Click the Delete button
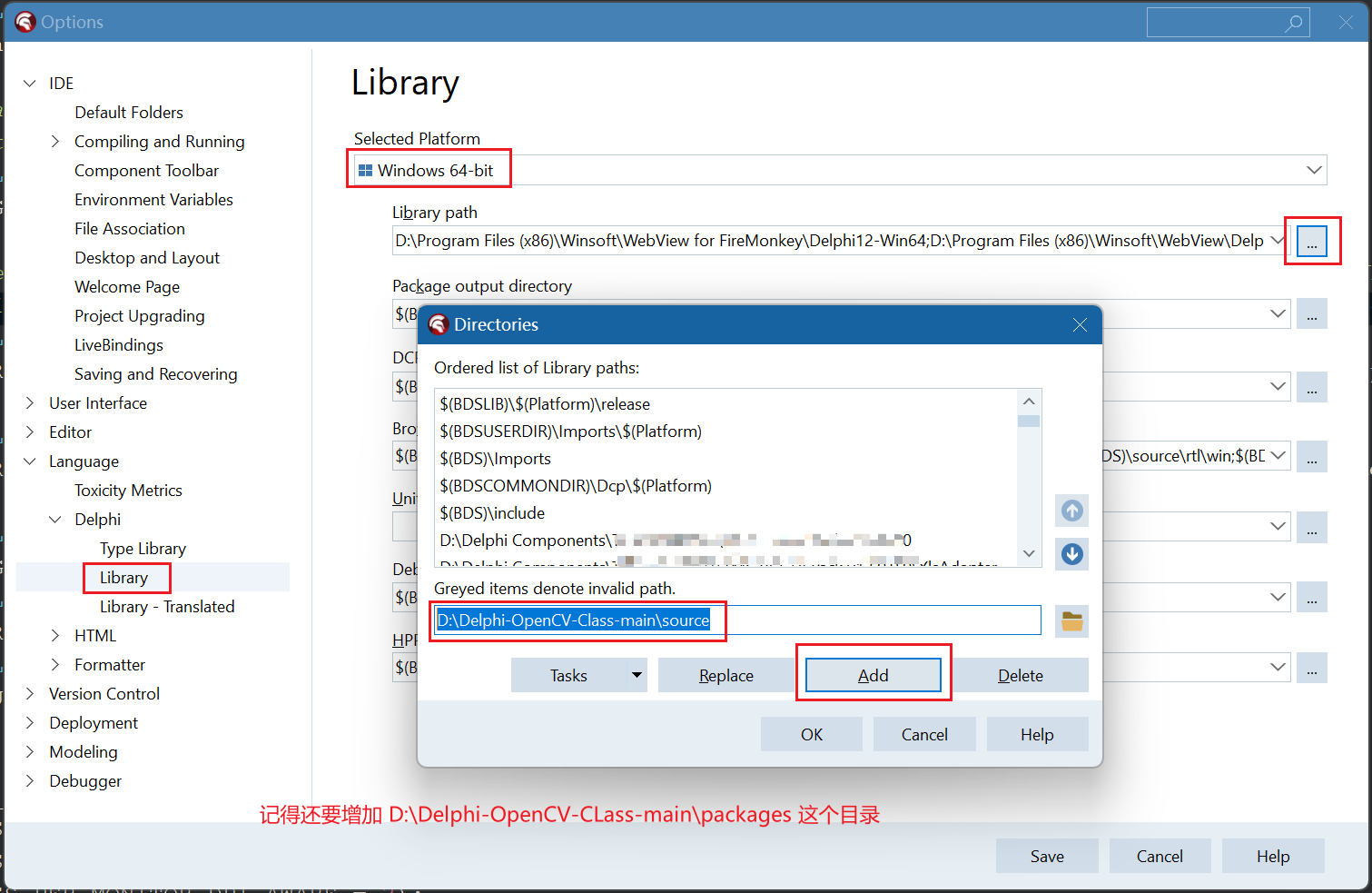 pos(1021,675)
